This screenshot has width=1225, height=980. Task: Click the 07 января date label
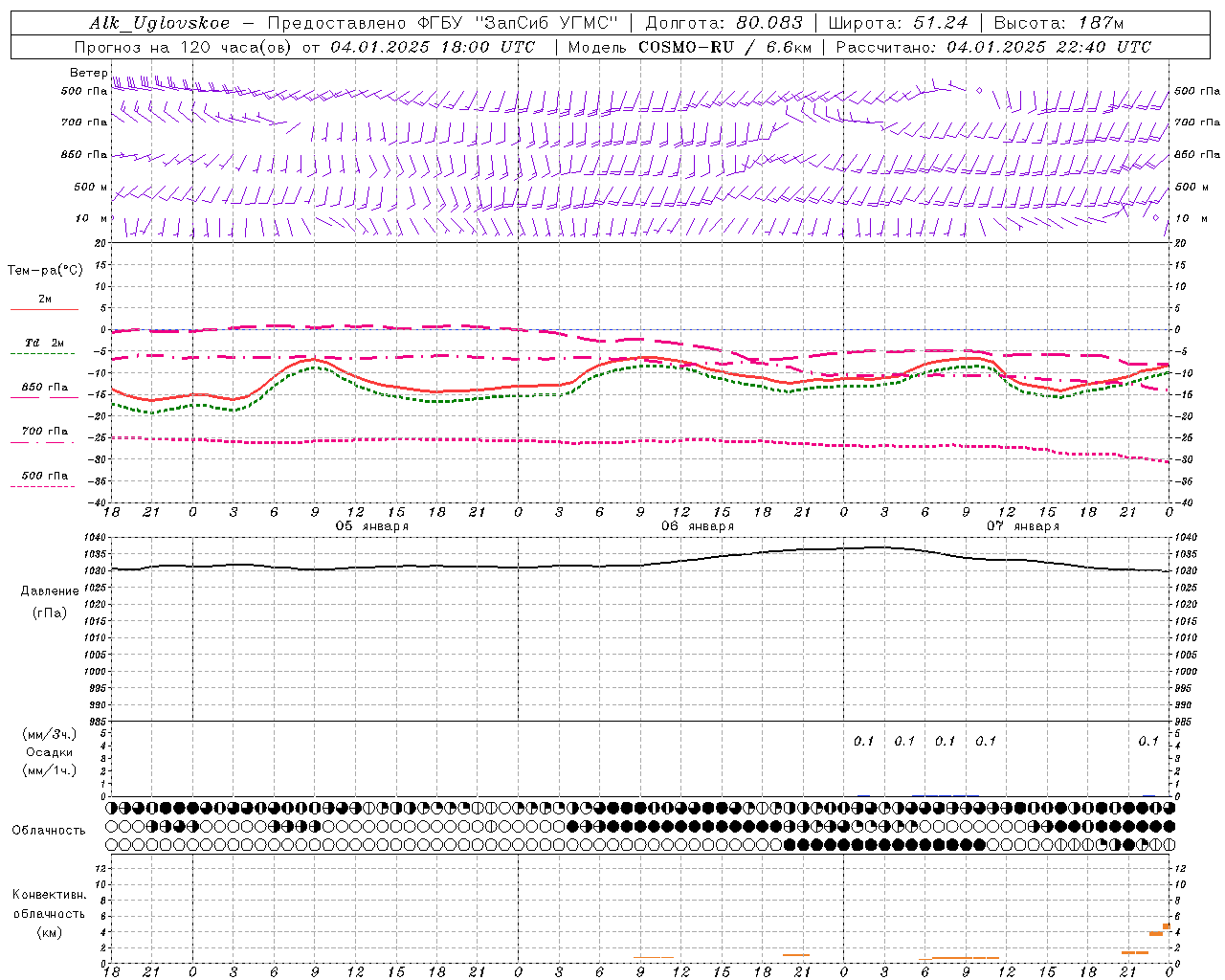(x=1023, y=526)
